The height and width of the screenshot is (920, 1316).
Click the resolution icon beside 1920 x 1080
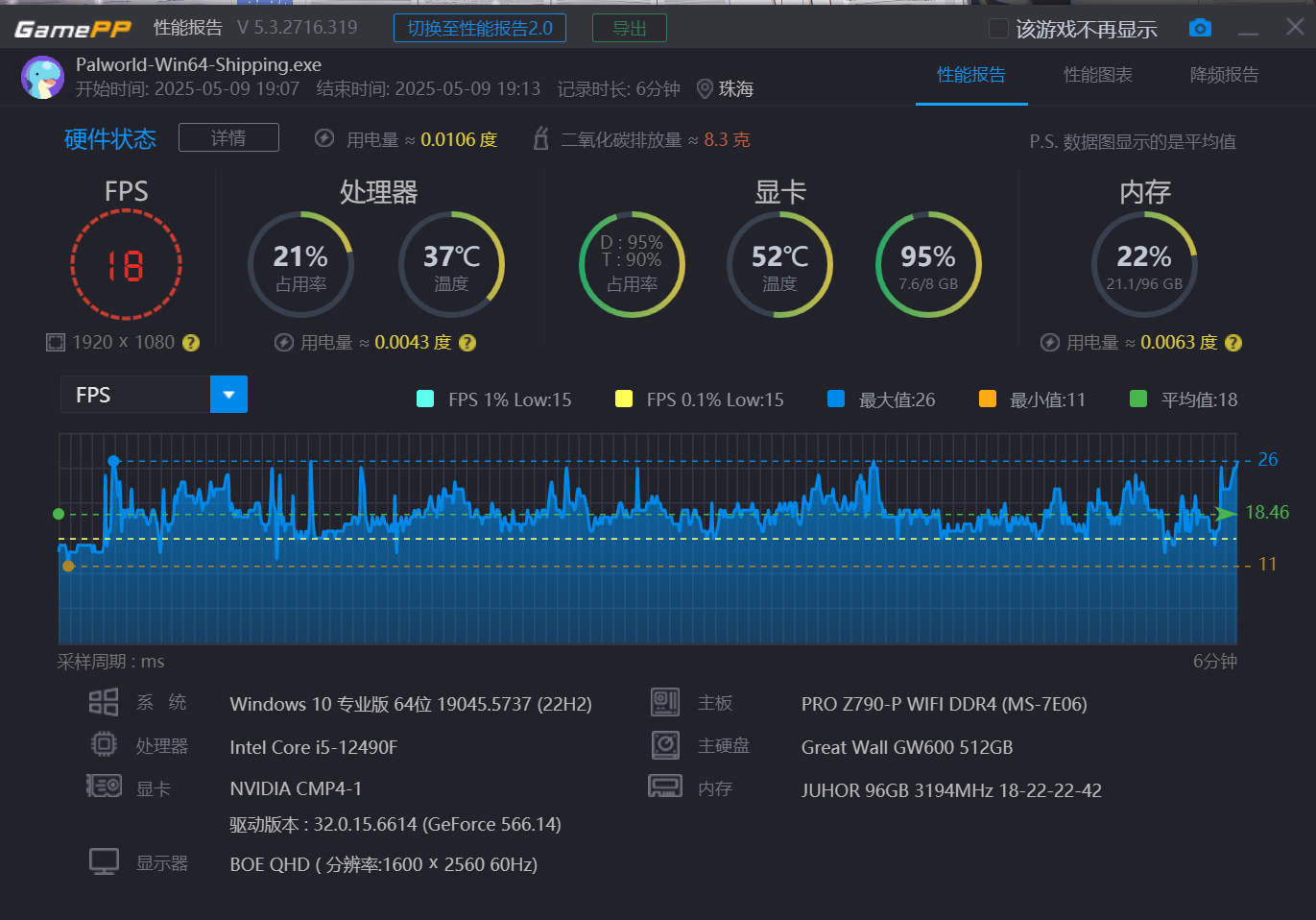tap(56, 343)
